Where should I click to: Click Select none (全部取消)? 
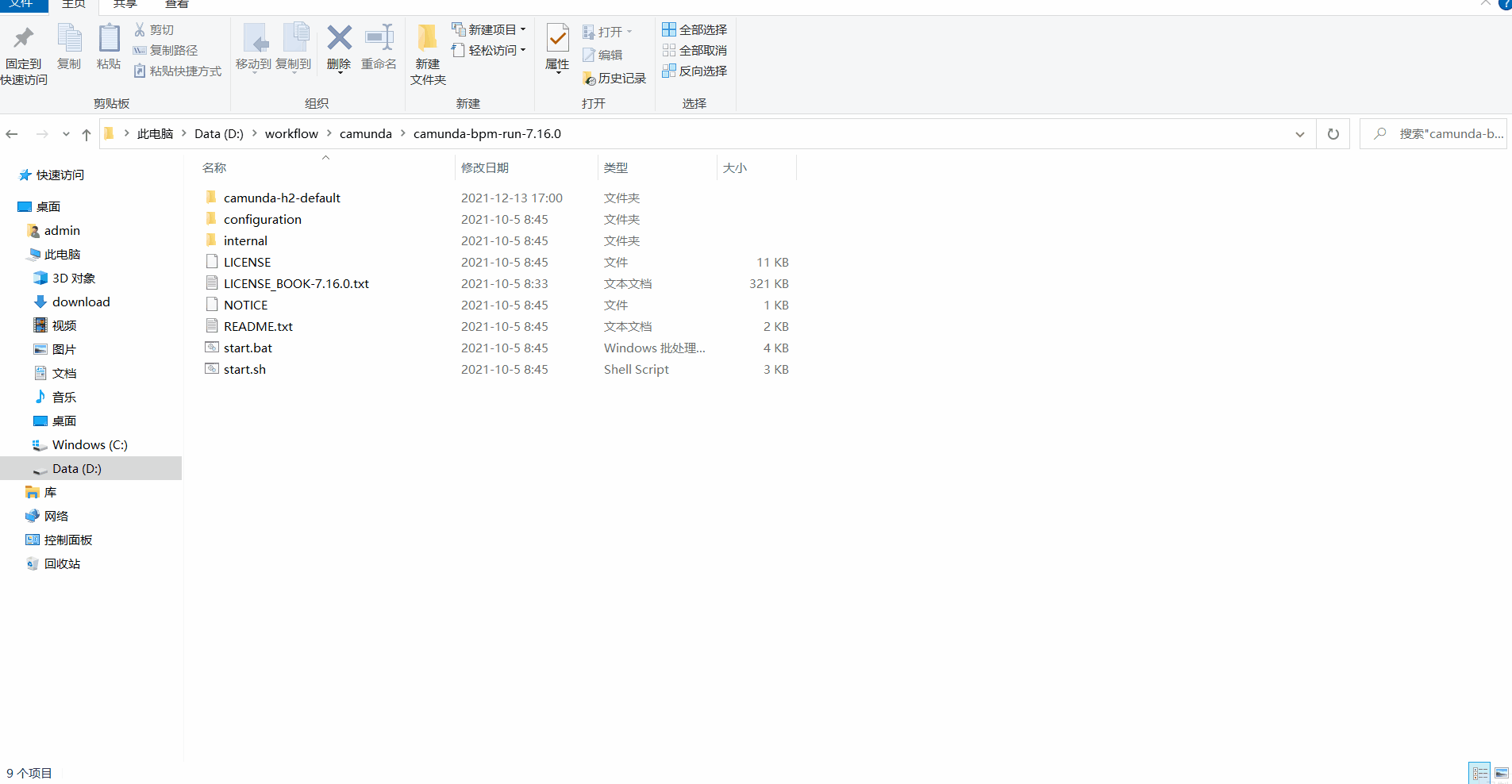click(694, 50)
